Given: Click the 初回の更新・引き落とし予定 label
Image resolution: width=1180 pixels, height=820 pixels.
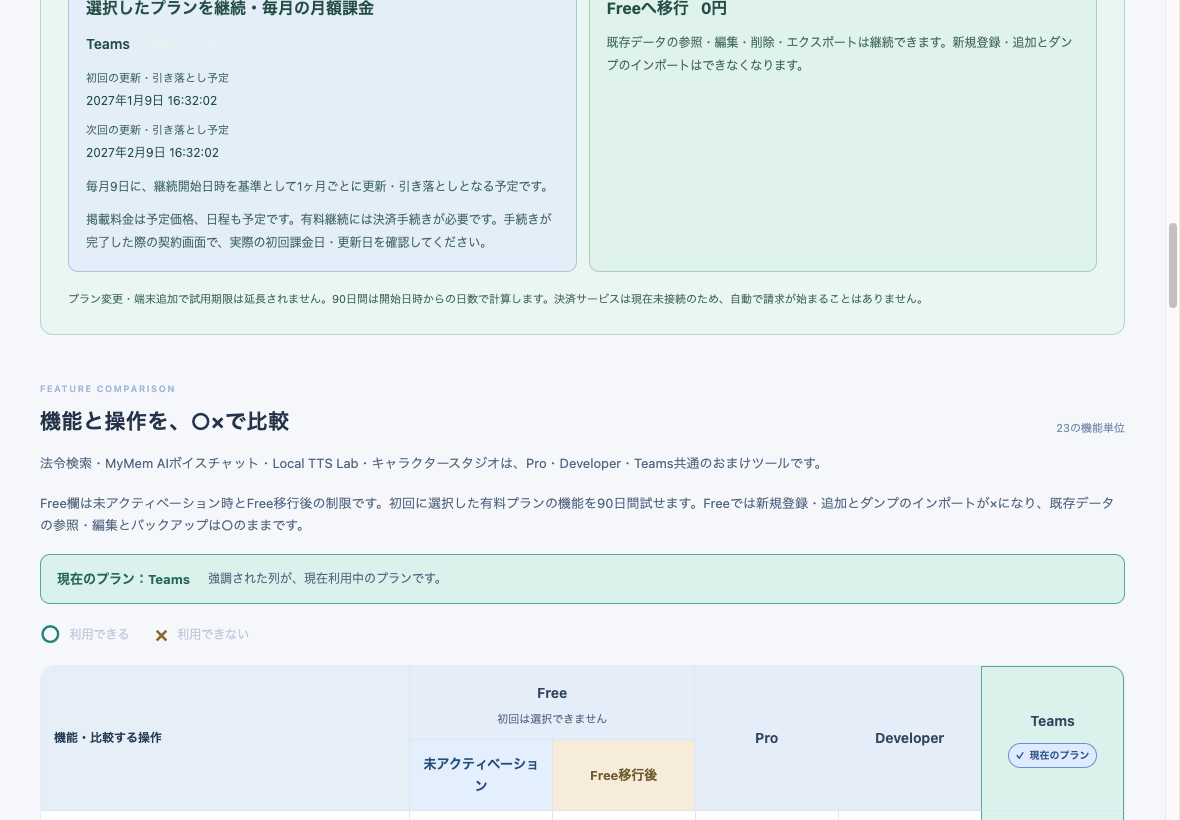Looking at the screenshot, I should point(157,77).
